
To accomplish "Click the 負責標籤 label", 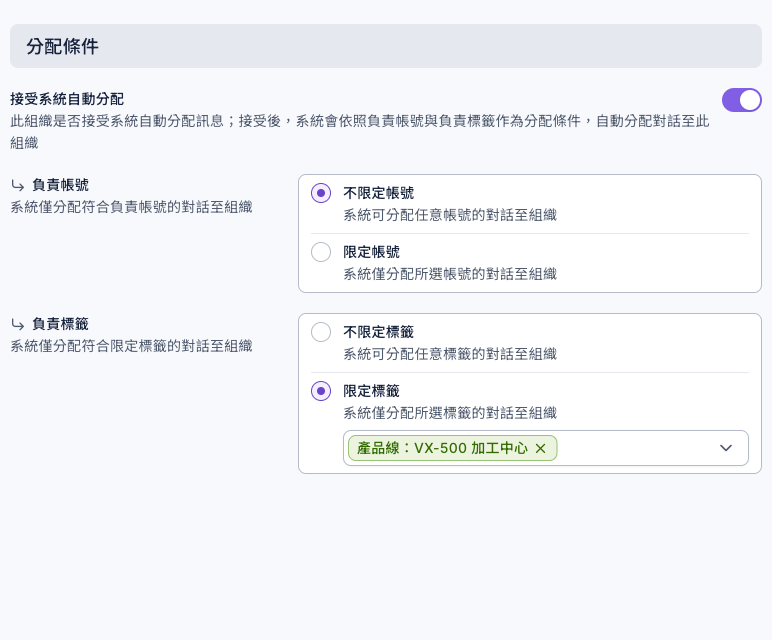I will click(x=60, y=324).
